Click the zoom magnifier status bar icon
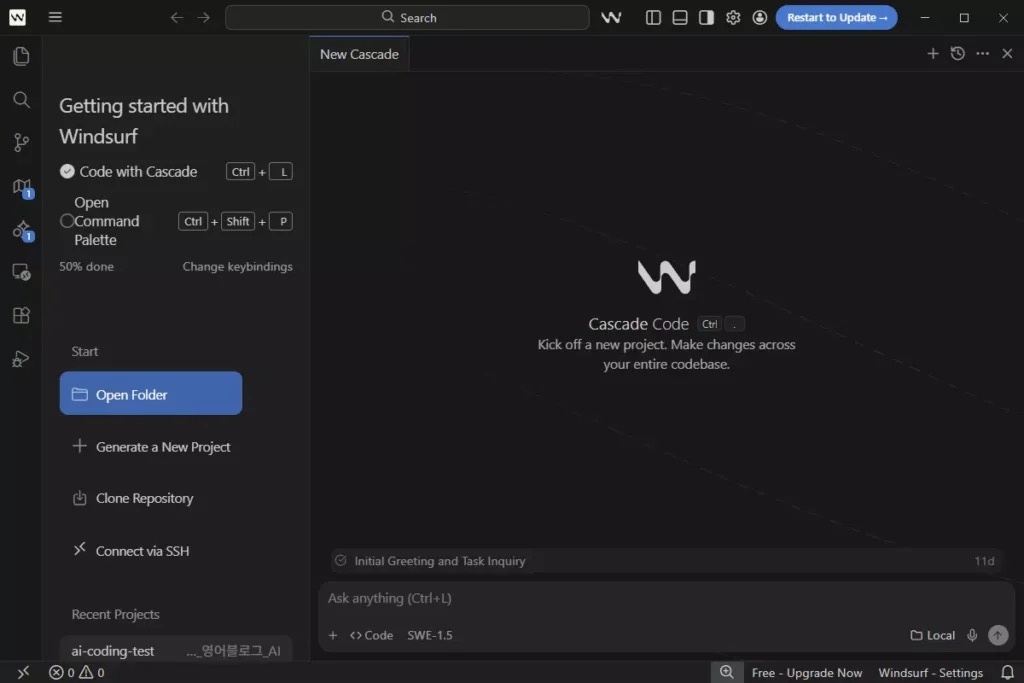 (x=727, y=672)
